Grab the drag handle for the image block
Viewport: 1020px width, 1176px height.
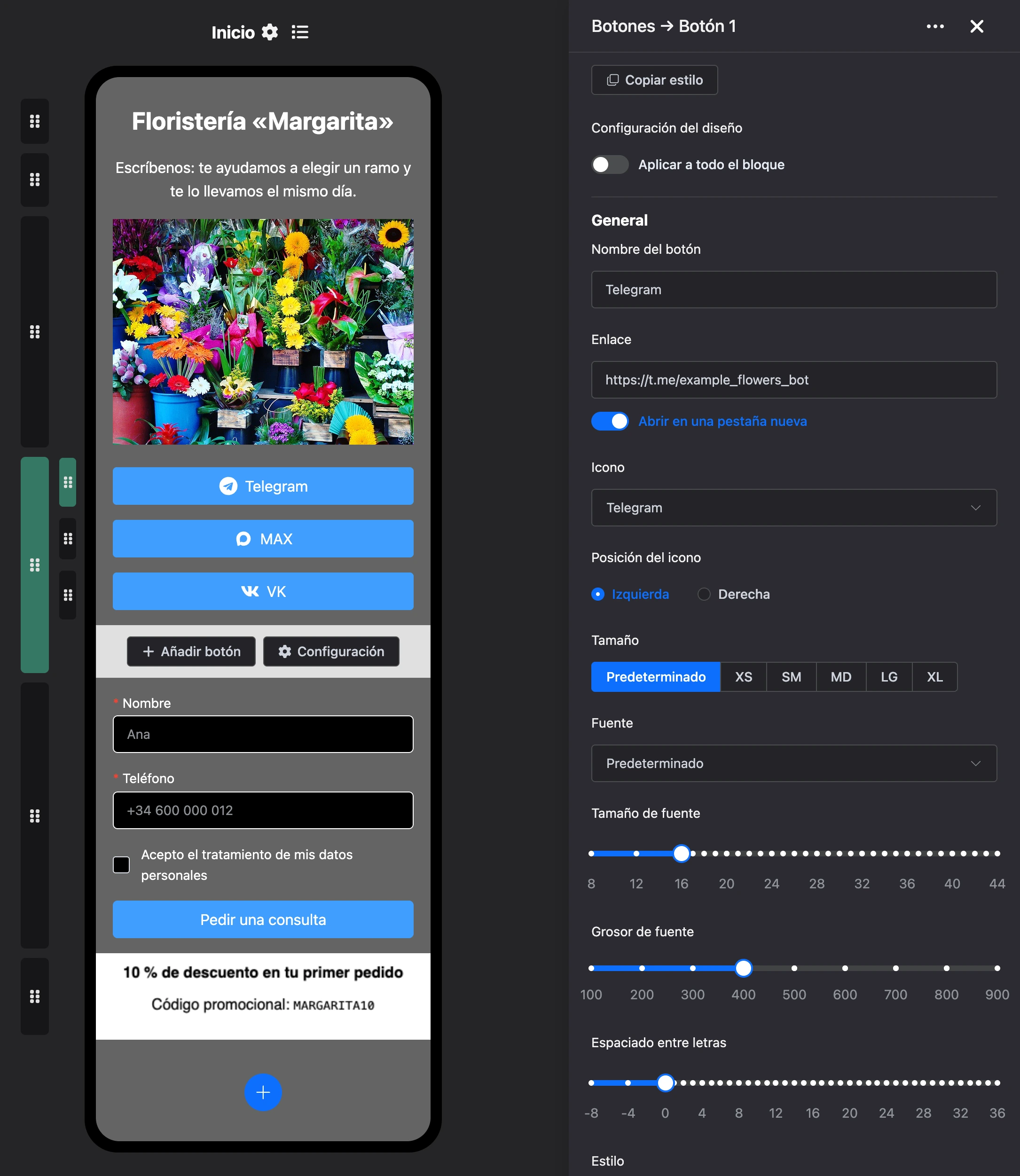click(x=35, y=332)
